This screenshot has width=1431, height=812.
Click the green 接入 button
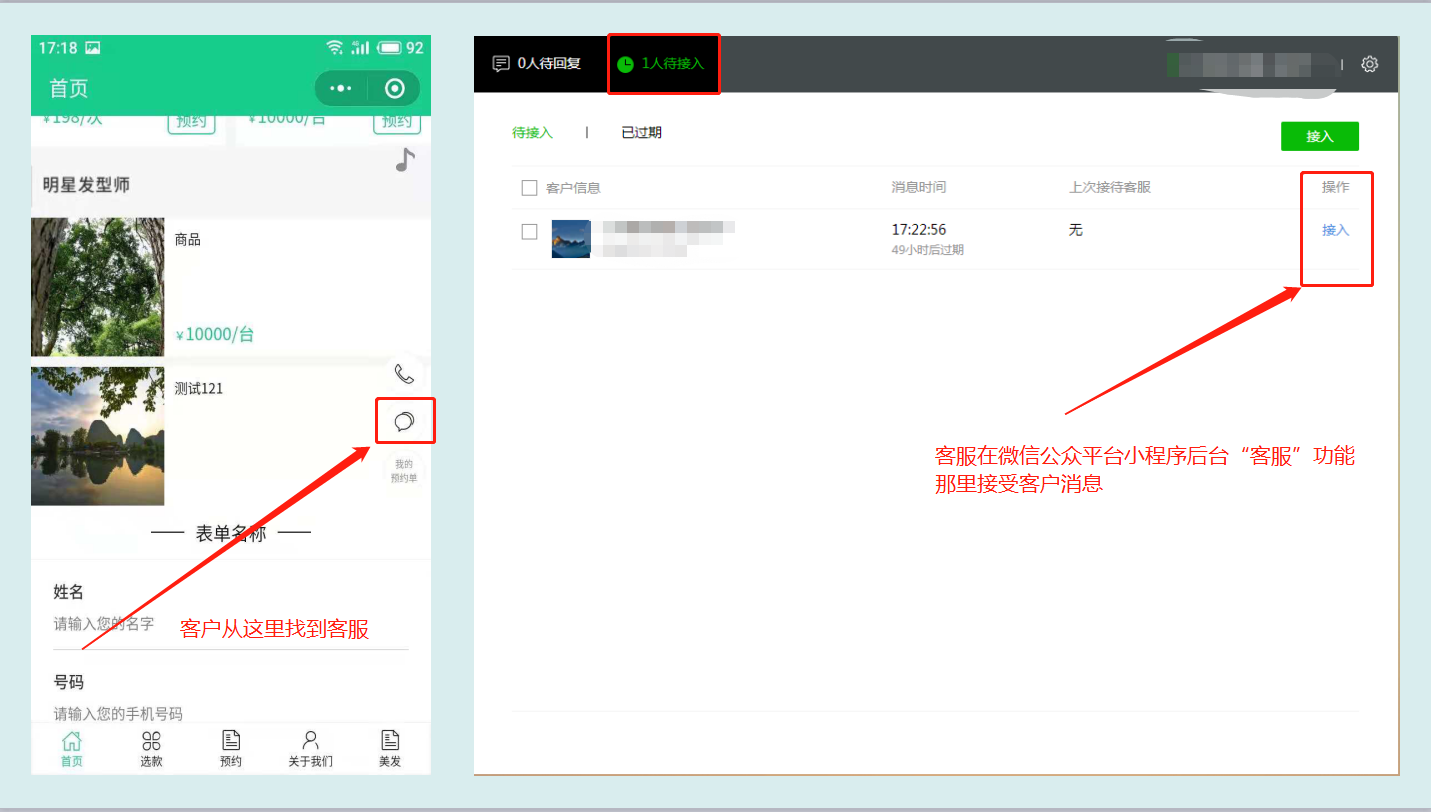click(x=1319, y=136)
